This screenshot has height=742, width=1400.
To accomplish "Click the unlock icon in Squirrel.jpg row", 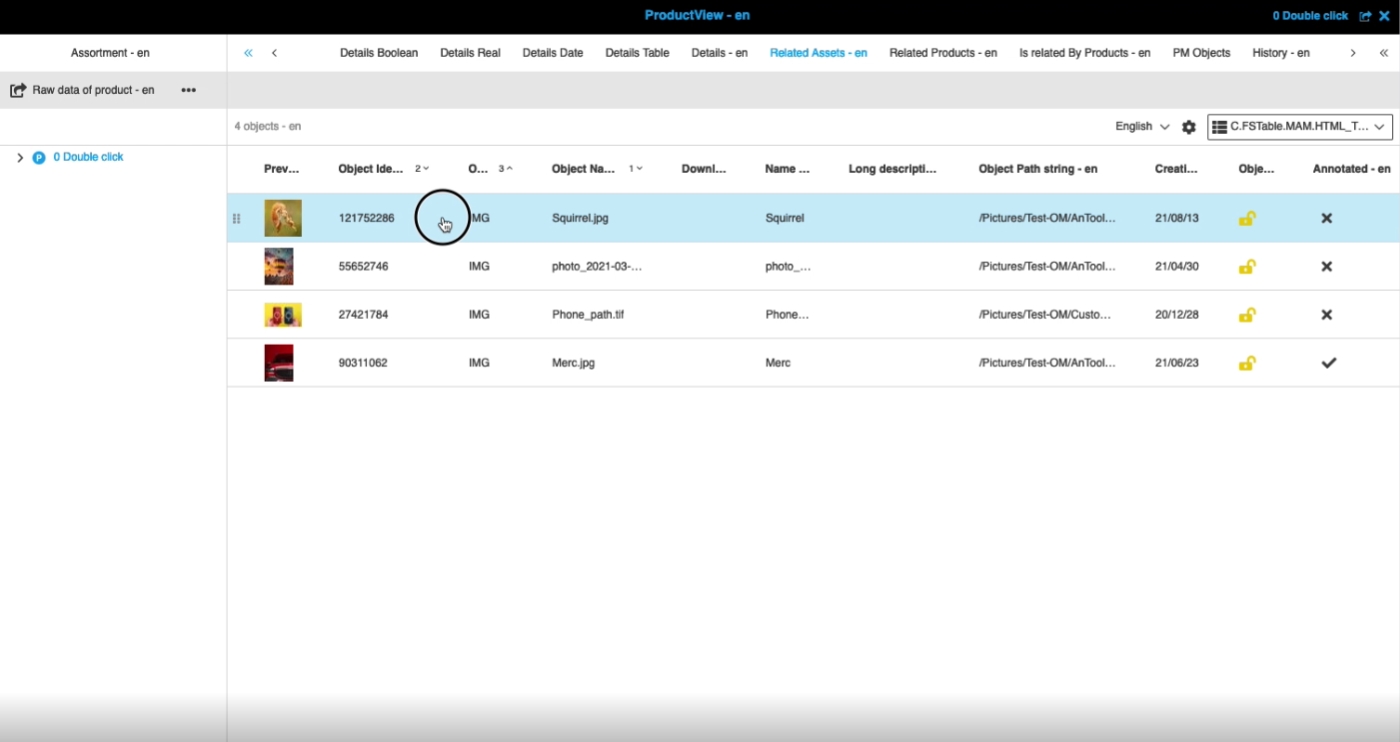I will [x=1247, y=218].
